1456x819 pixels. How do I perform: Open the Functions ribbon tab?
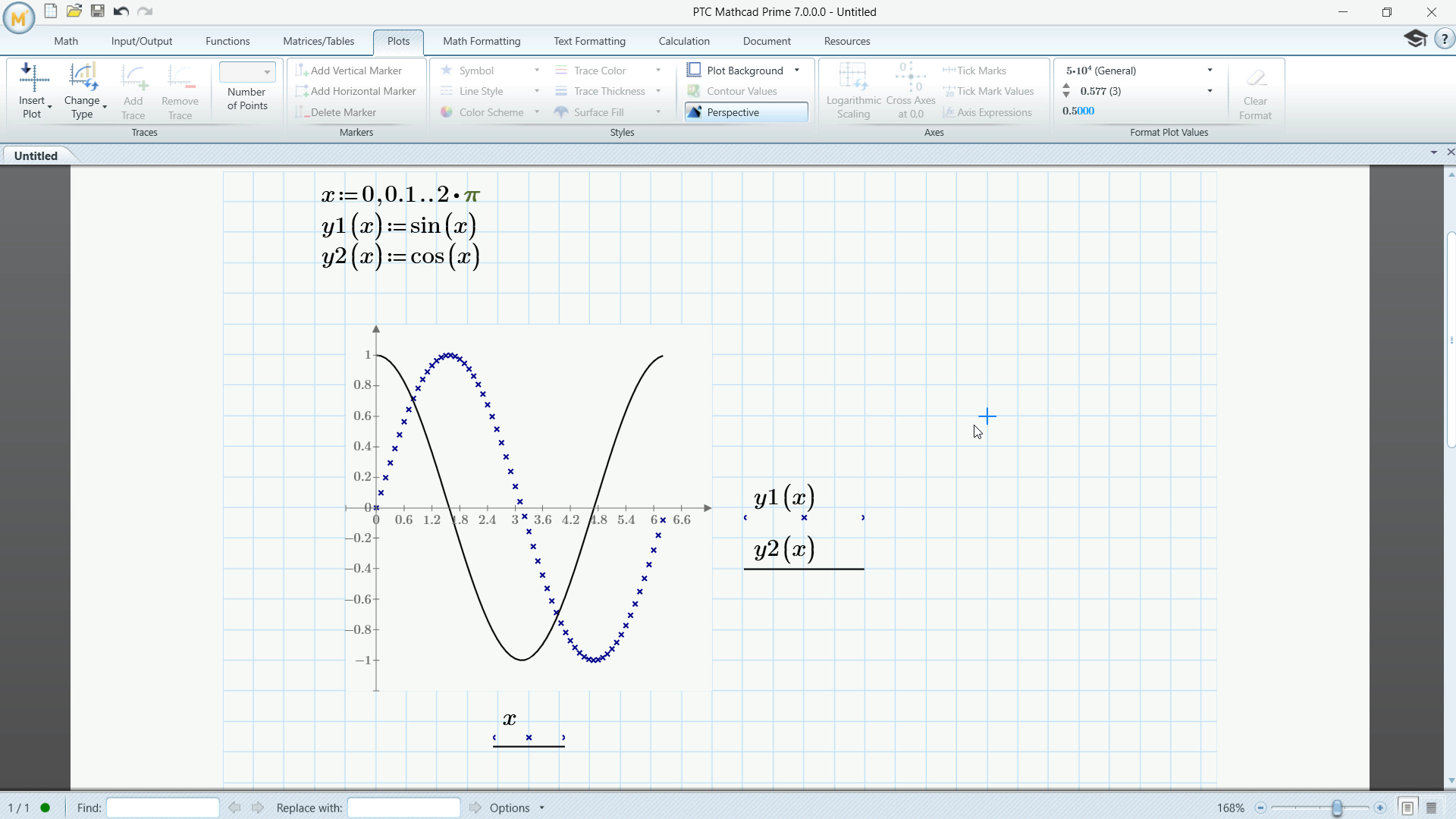click(x=227, y=42)
